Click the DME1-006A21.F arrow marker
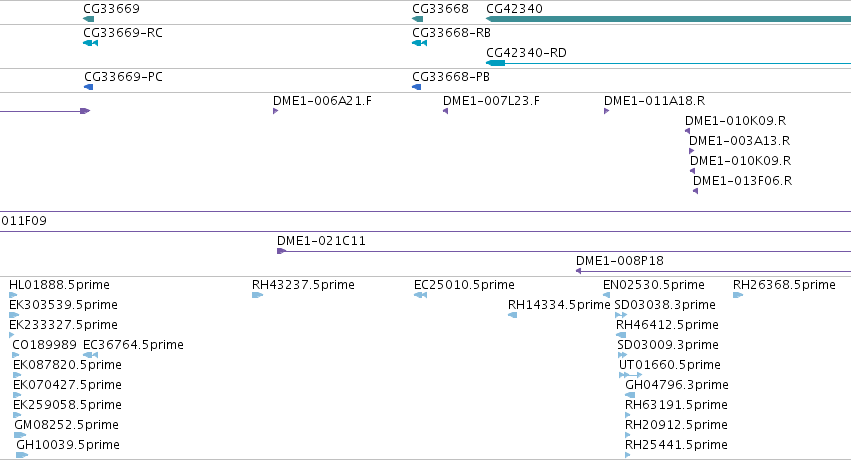The image size is (851, 460). pos(276,111)
